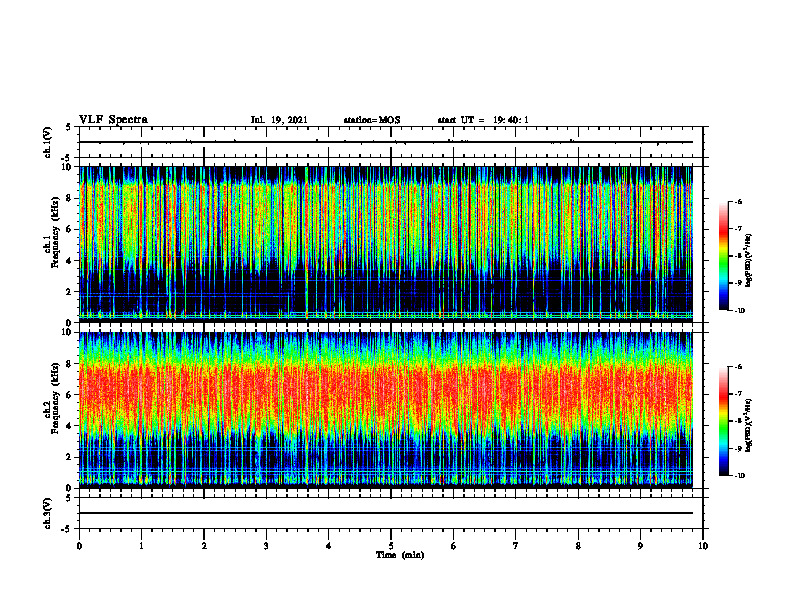Click the ch.1 voltage waveform trace
The image size is (792, 612).
coord(386,142)
